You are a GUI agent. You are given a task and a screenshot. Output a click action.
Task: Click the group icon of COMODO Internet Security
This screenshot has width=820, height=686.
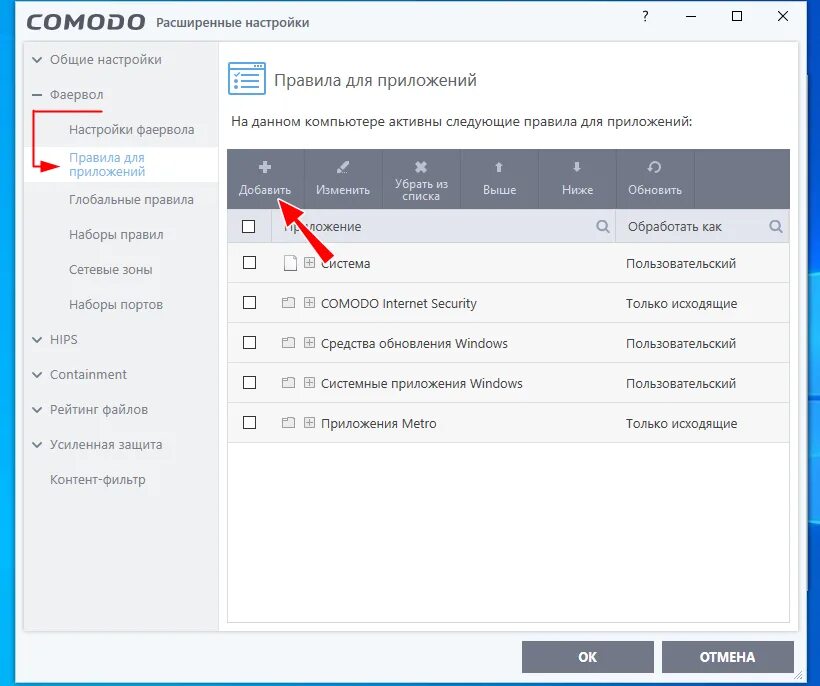pos(288,303)
